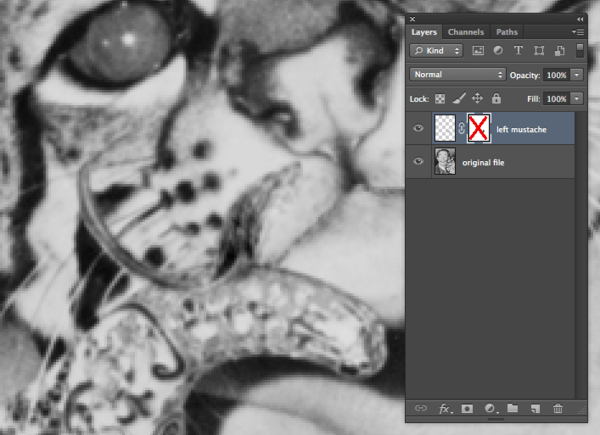Hide the left mustache layer

click(x=418, y=128)
